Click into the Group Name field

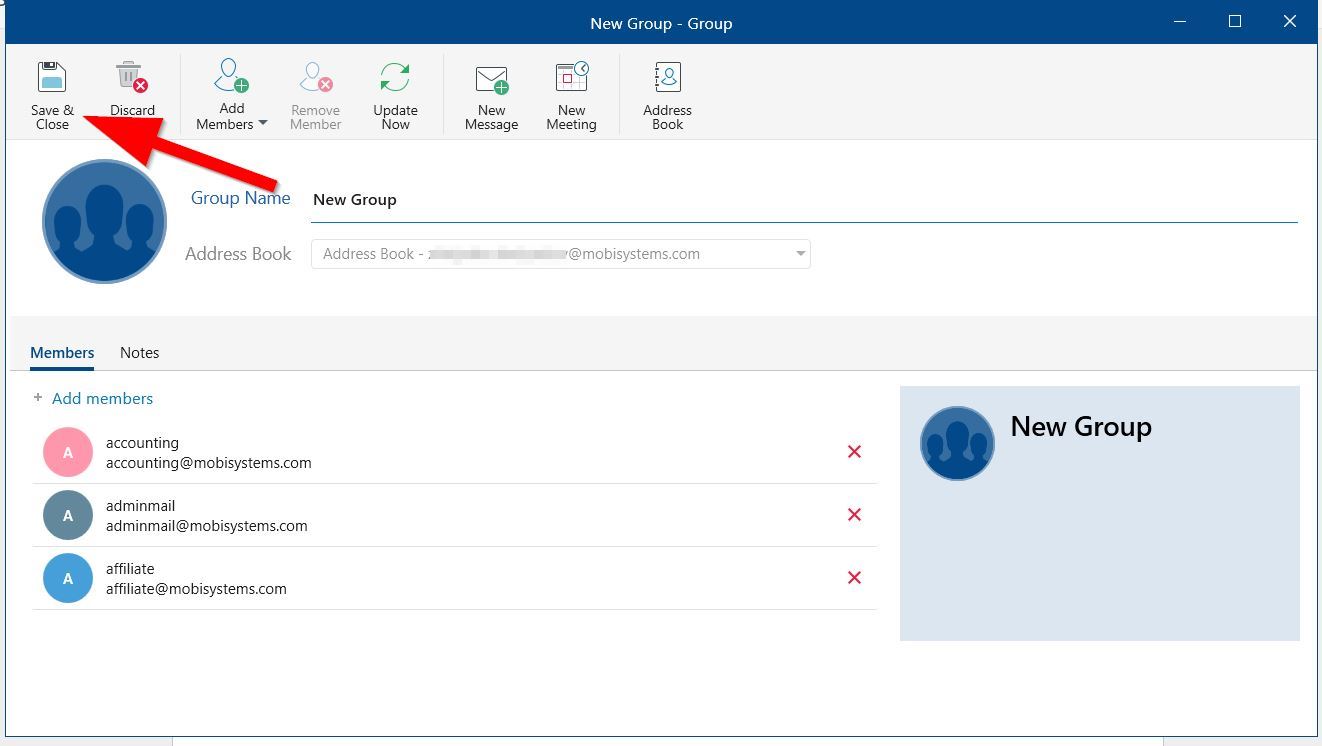[x=804, y=200]
